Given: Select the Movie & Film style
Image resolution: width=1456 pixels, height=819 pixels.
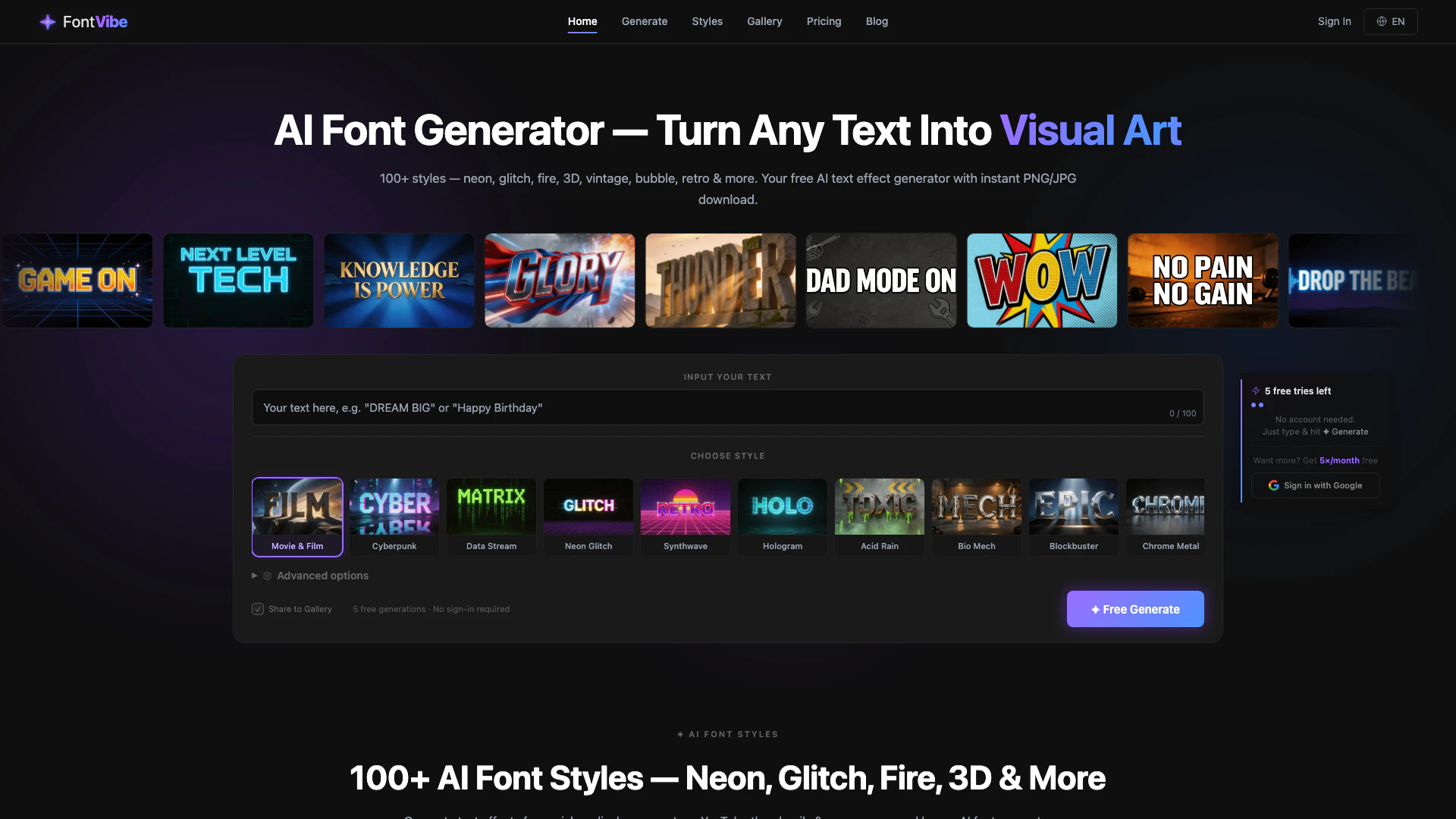Looking at the screenshot, I should [297, 516].
